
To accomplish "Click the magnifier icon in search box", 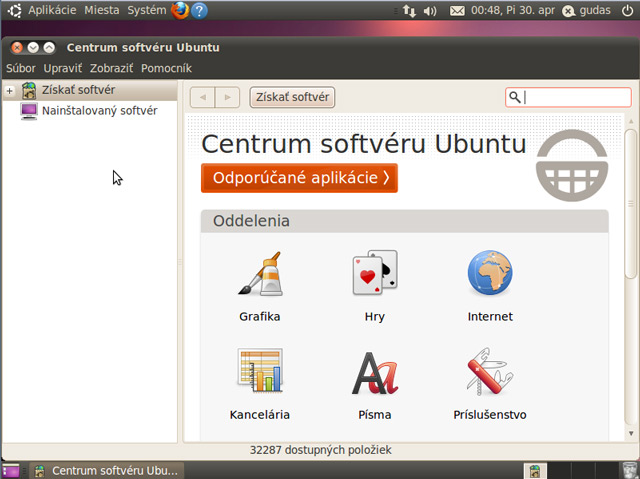I will (x=515, y=97).
